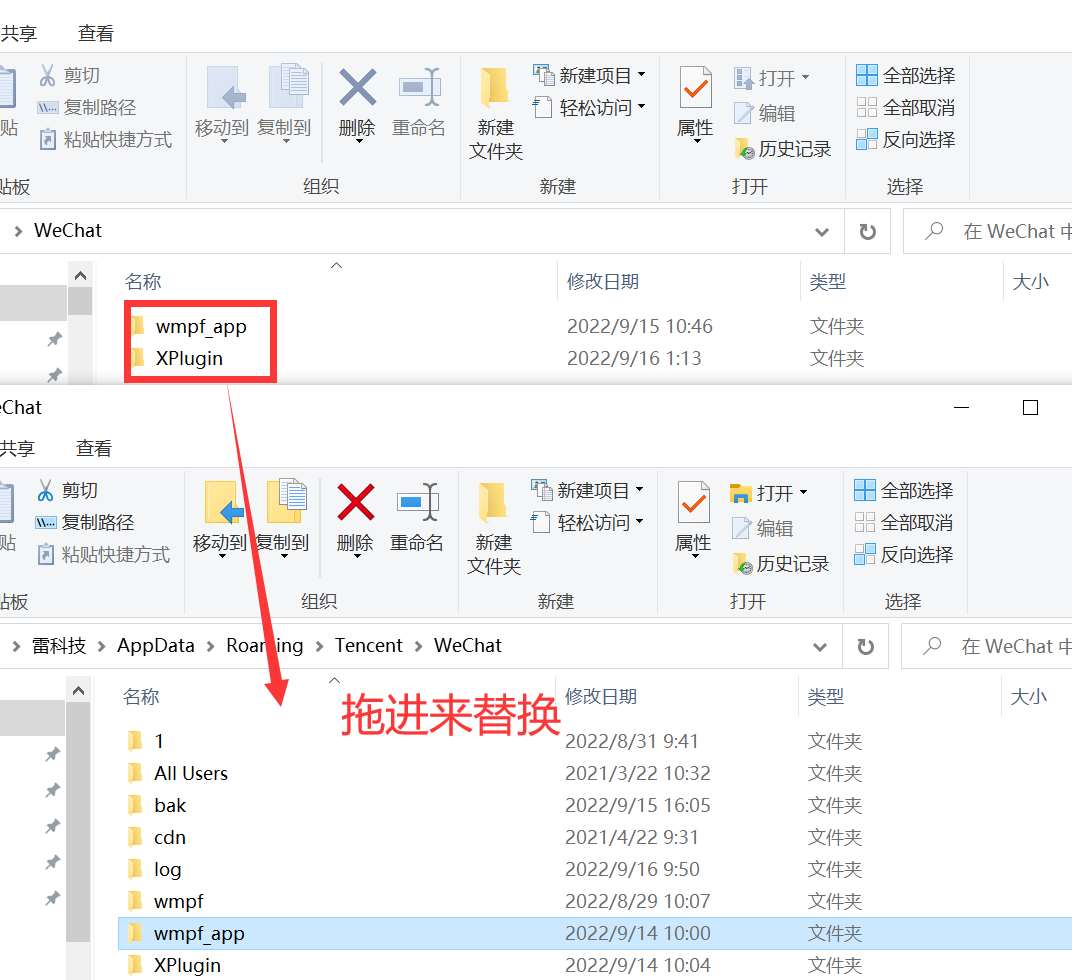Select wmpf_app folder in upper window
Image resolution: width=1072 pixels, height=980 pixels.
[201, 326]
